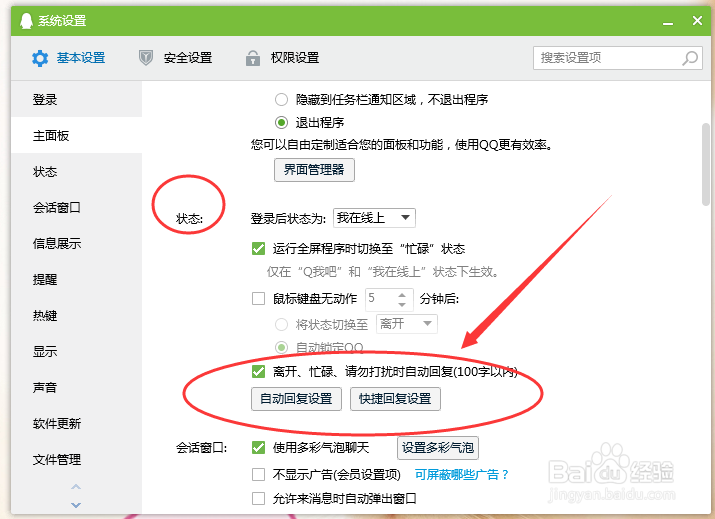Open the 离开 status dropdown
715x519 pixels.
407,324
